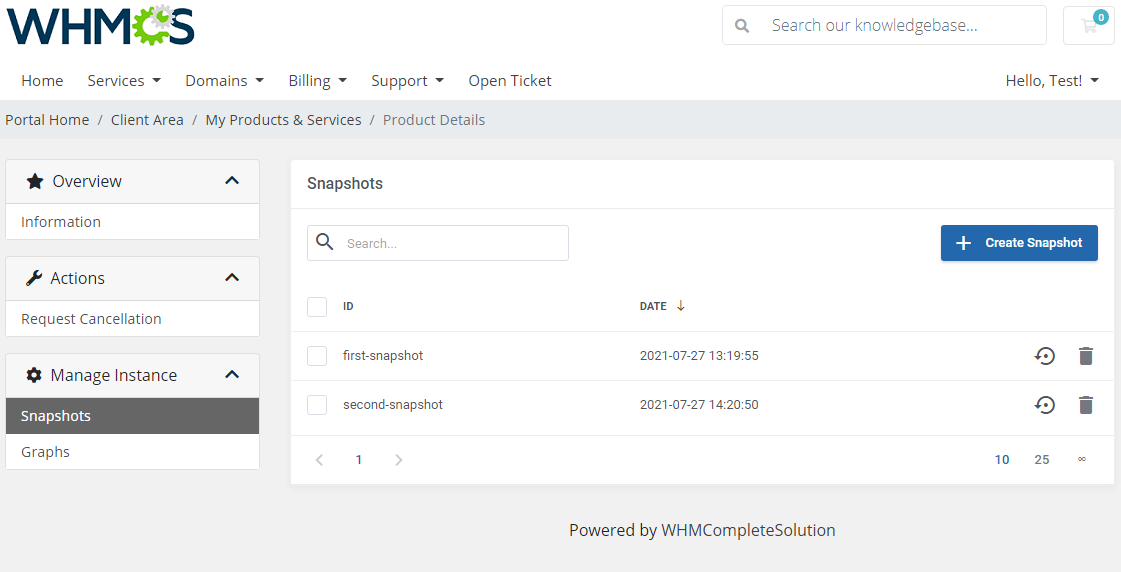Select Graphs in Manage Instance sidebar
This screenshot has height=572, width=1121.
click(132, 452)
